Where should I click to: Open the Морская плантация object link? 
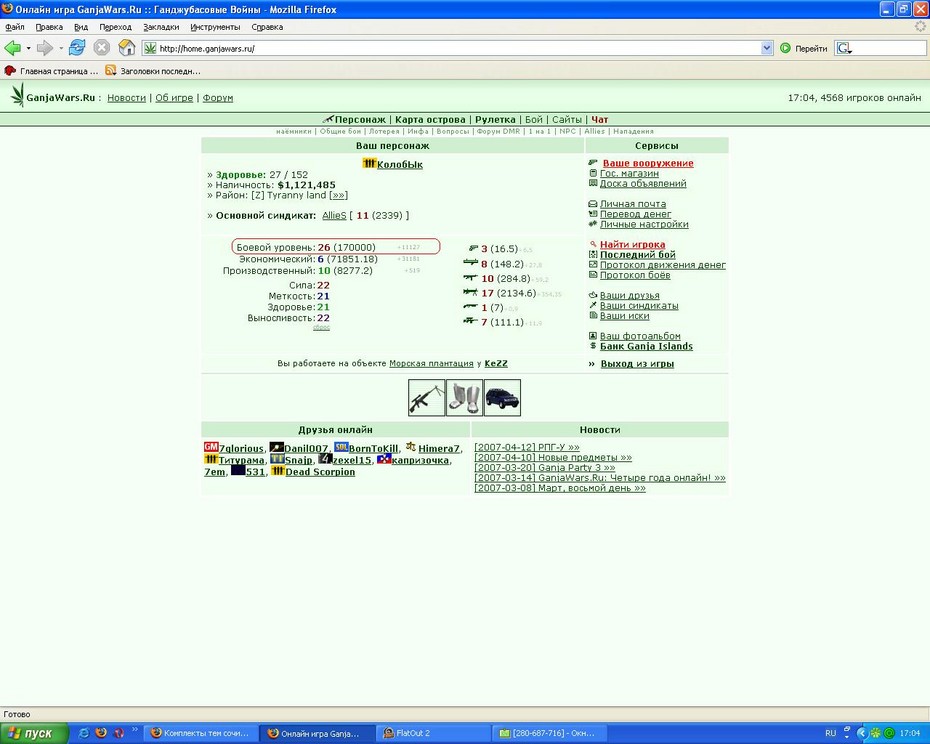tap(431, 364)
